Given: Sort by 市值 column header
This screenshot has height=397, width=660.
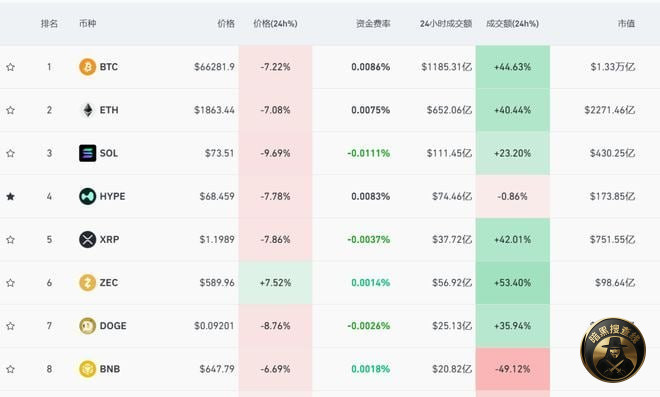Looking at the screenshot, I should 626,24.
